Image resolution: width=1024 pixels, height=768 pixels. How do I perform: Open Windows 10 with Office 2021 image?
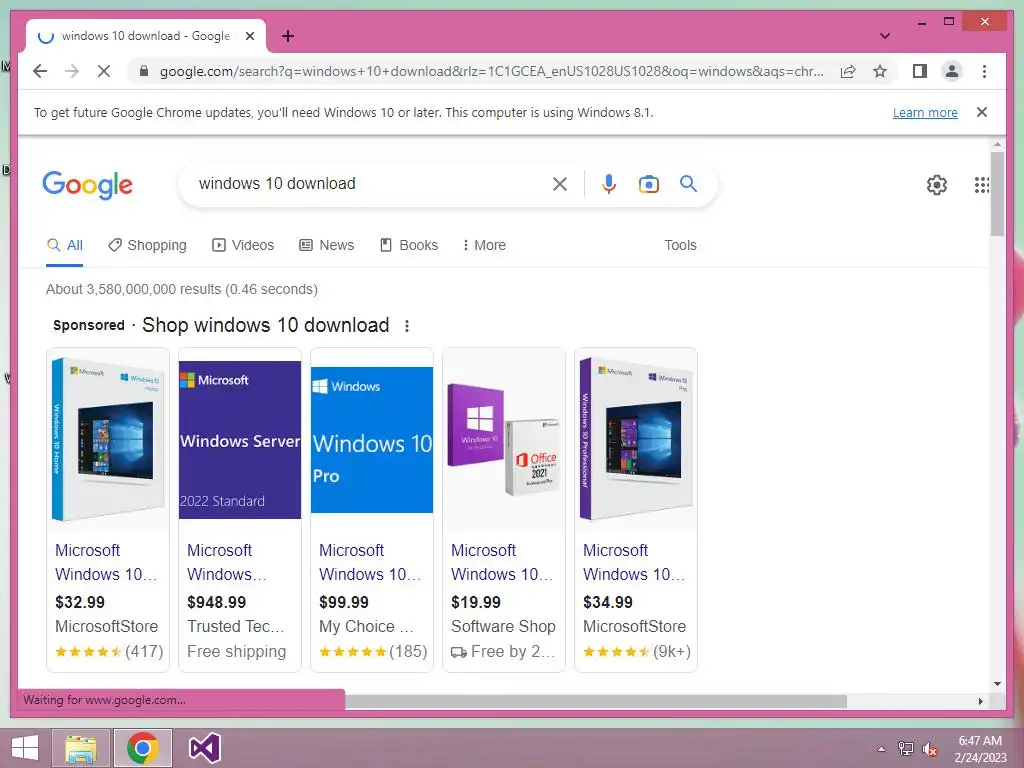[x=504, y=439]
